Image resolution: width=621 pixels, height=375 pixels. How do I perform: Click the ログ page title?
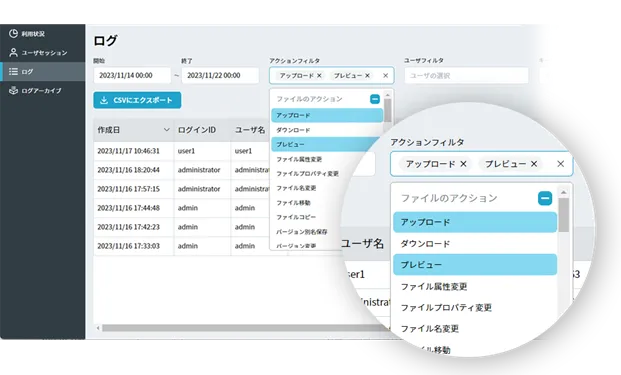(105, 40)
